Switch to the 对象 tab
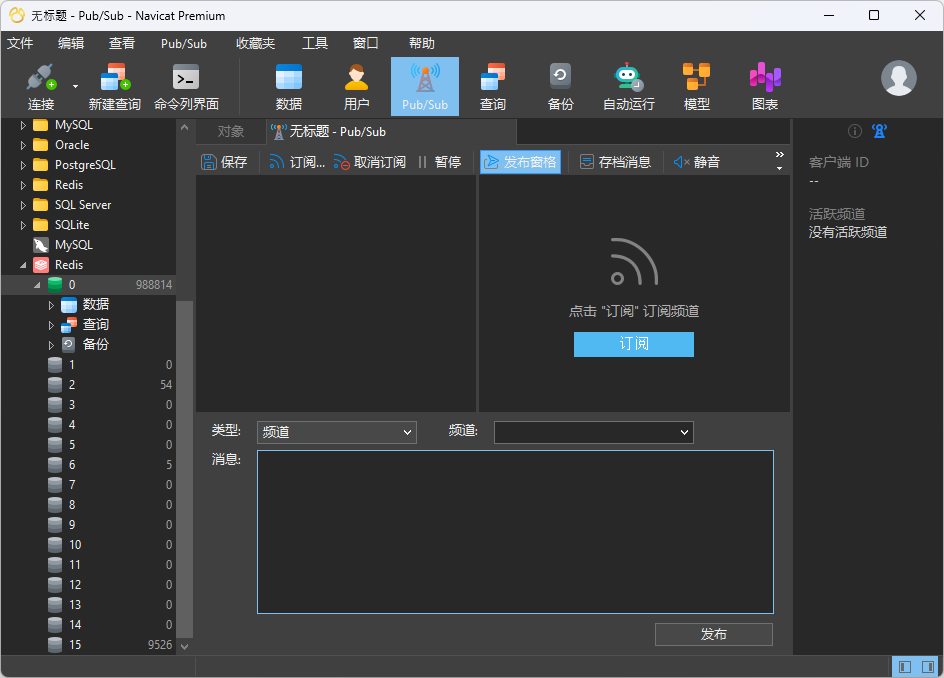This screenshot has width=944, height=678. pyautogui.click(x=231, y=132)
